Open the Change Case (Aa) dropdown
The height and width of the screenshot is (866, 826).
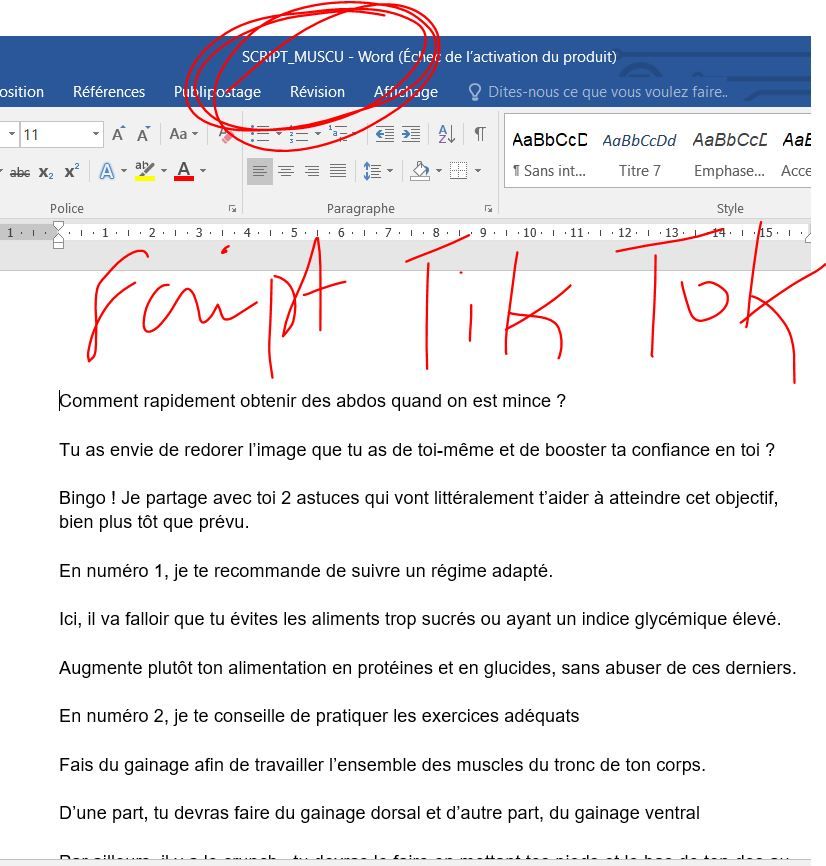(183, 134)
